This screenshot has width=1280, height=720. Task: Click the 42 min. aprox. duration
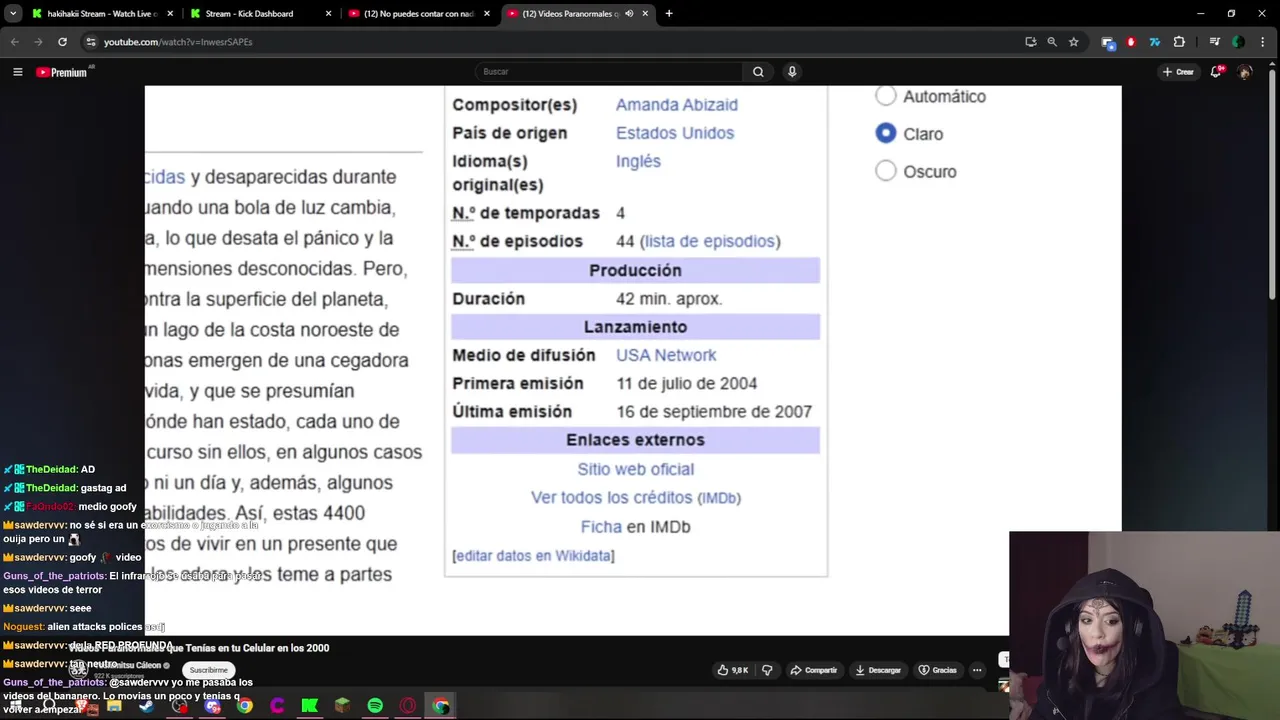tap(669, 298)
